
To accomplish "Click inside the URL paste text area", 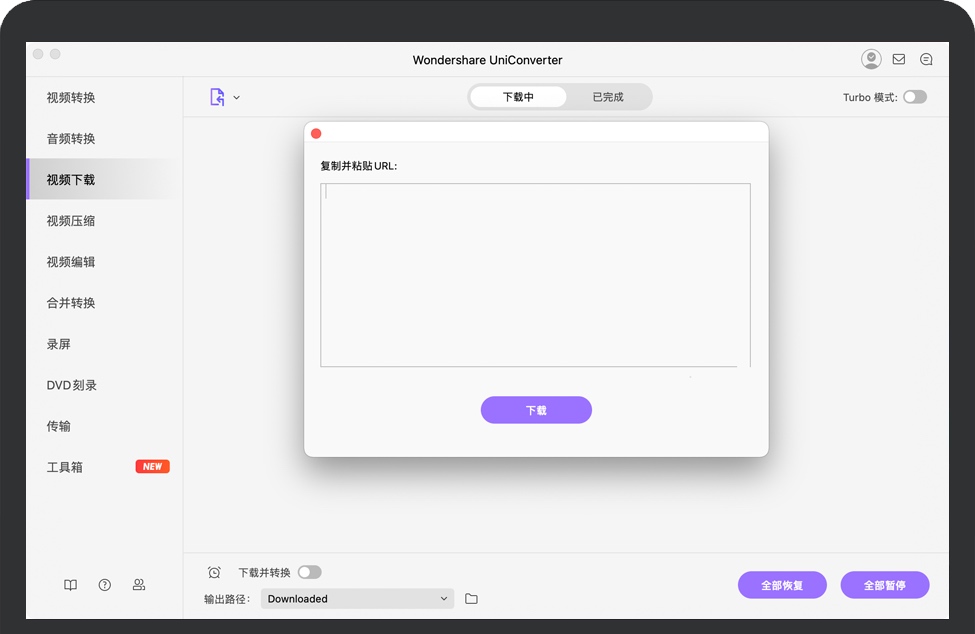I will [535, 275].
